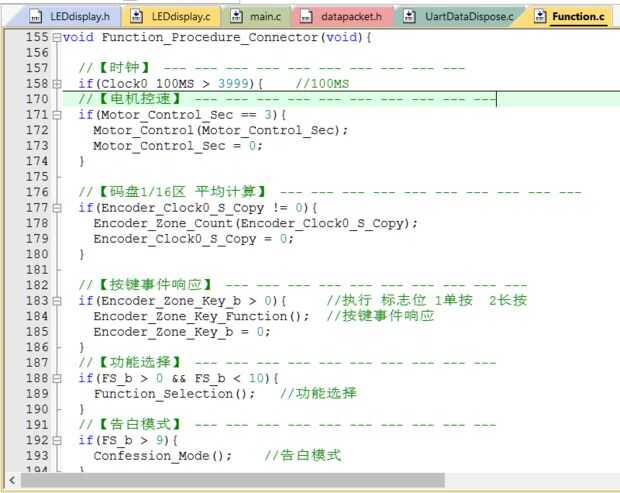
Task: Click Encoder_Clock0_S_Copy = 0 on line 179
Action: pos(193,239)
